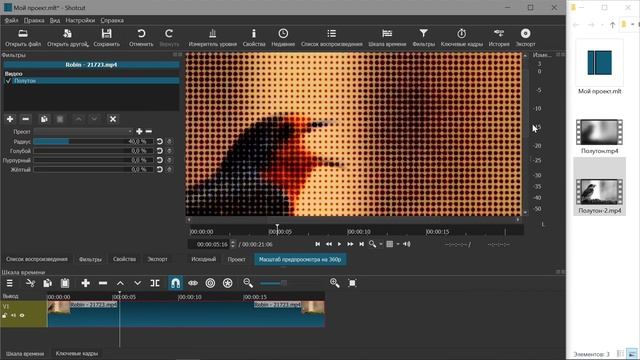The width and height of the screenshot is (640, 360).
Task: Open the Настройки menu
Action: [x=80, y=20]
